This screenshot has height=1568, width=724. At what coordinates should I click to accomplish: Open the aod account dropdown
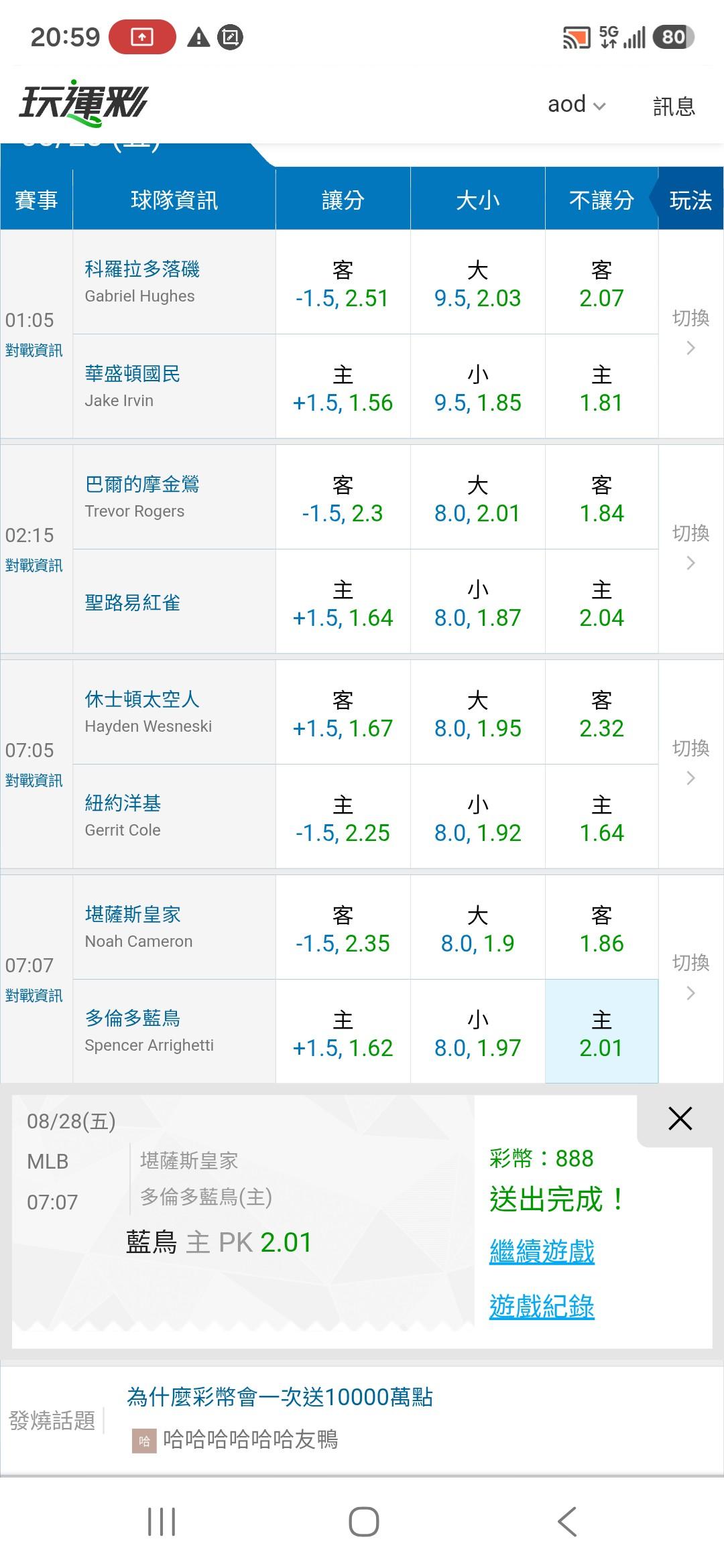click(577, 105)
